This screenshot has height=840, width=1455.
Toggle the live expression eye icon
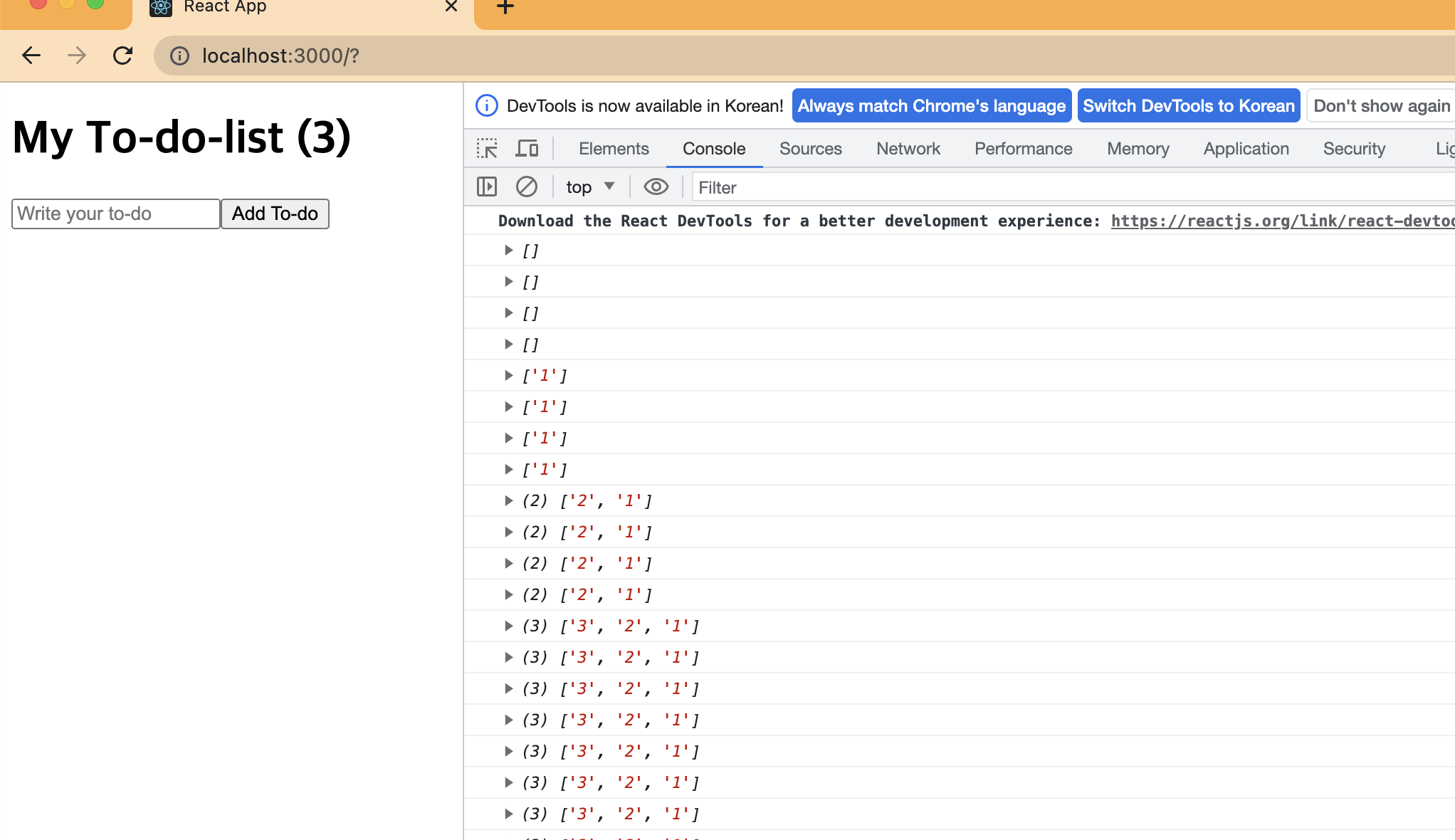tap(656, 187)
